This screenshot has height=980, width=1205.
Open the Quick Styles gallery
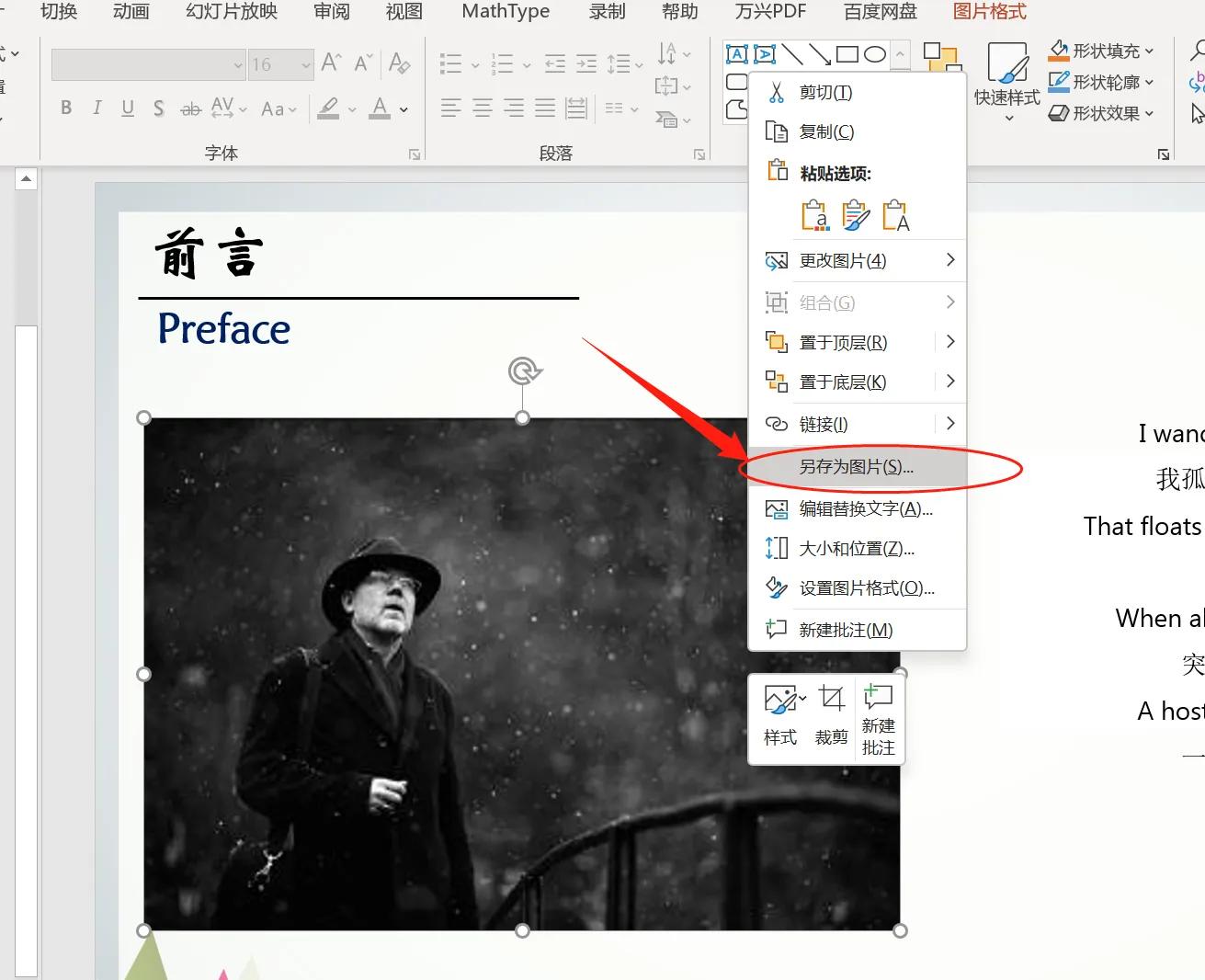coord(1007,81)
